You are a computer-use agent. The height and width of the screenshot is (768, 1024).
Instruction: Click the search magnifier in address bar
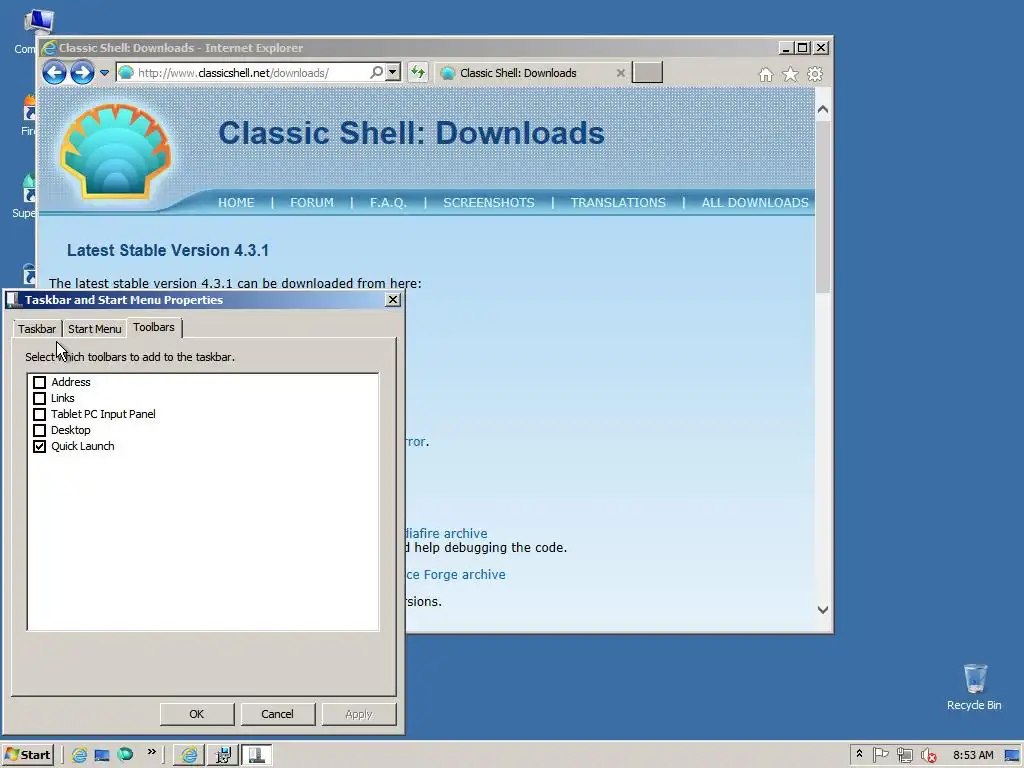pos(376,72)
